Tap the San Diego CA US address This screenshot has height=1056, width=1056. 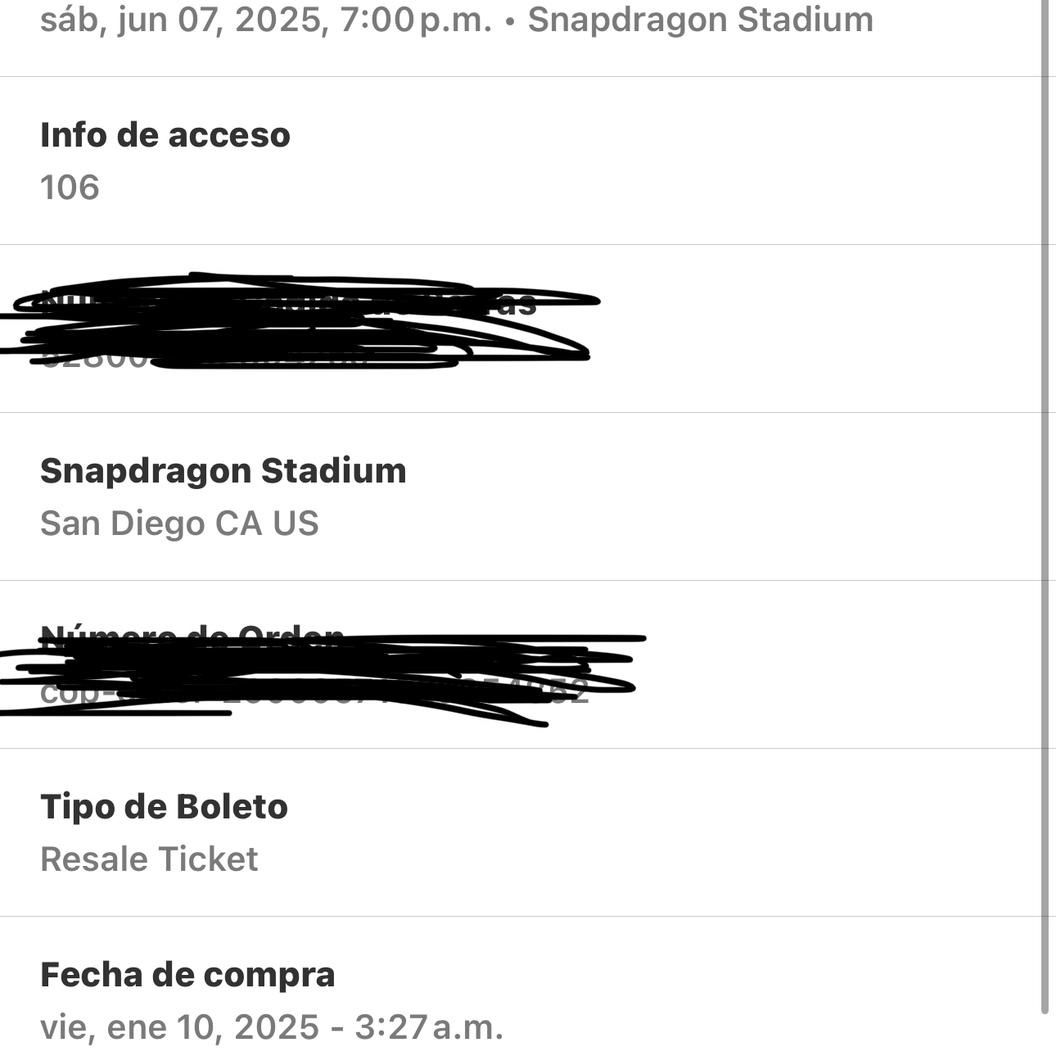(179, 523)
